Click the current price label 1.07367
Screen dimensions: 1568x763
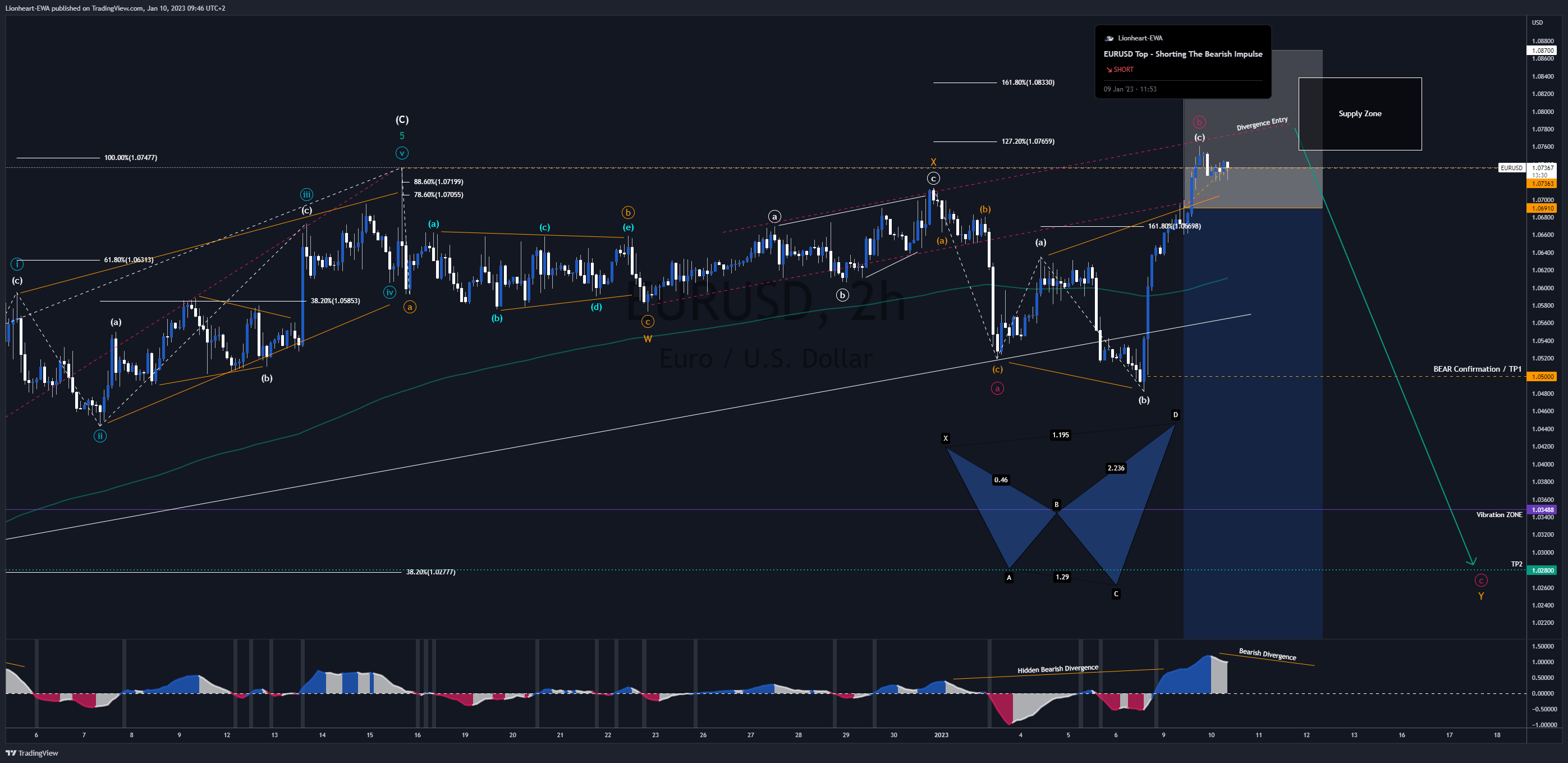click(x=1542, y=168)
